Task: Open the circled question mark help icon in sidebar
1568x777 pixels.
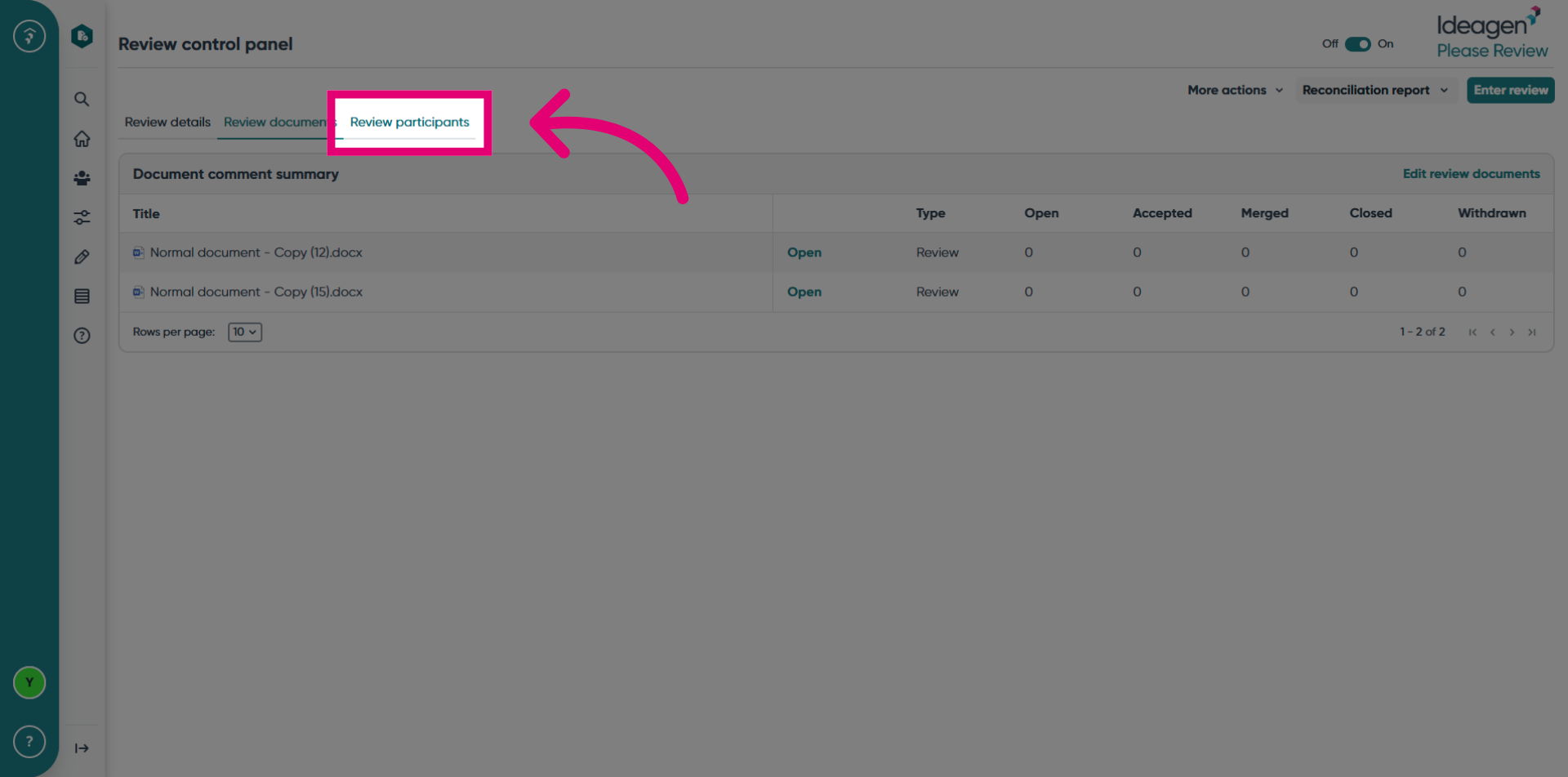Action: pyautogui.click(x=82, y=335)
